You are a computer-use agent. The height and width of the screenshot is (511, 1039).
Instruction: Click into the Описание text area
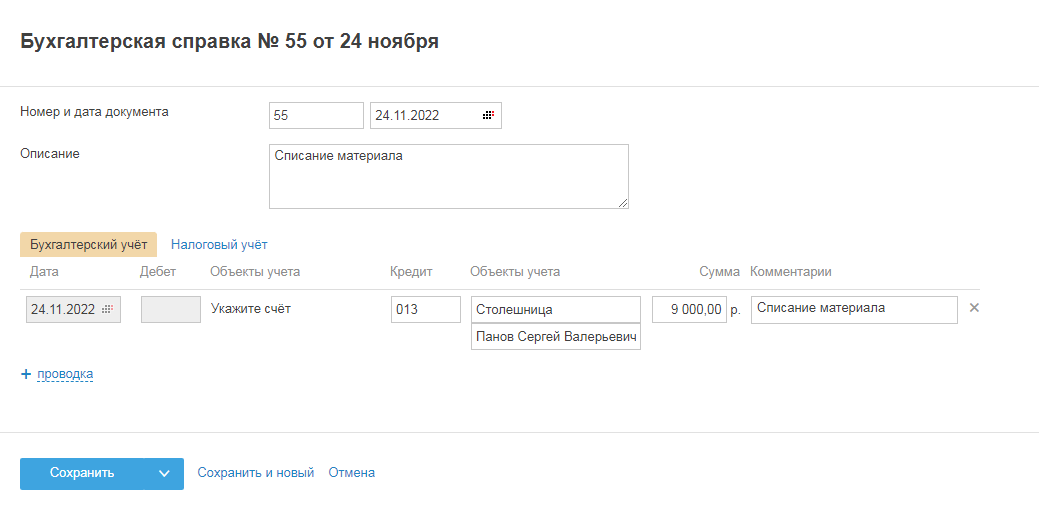[x=448, y=177]
